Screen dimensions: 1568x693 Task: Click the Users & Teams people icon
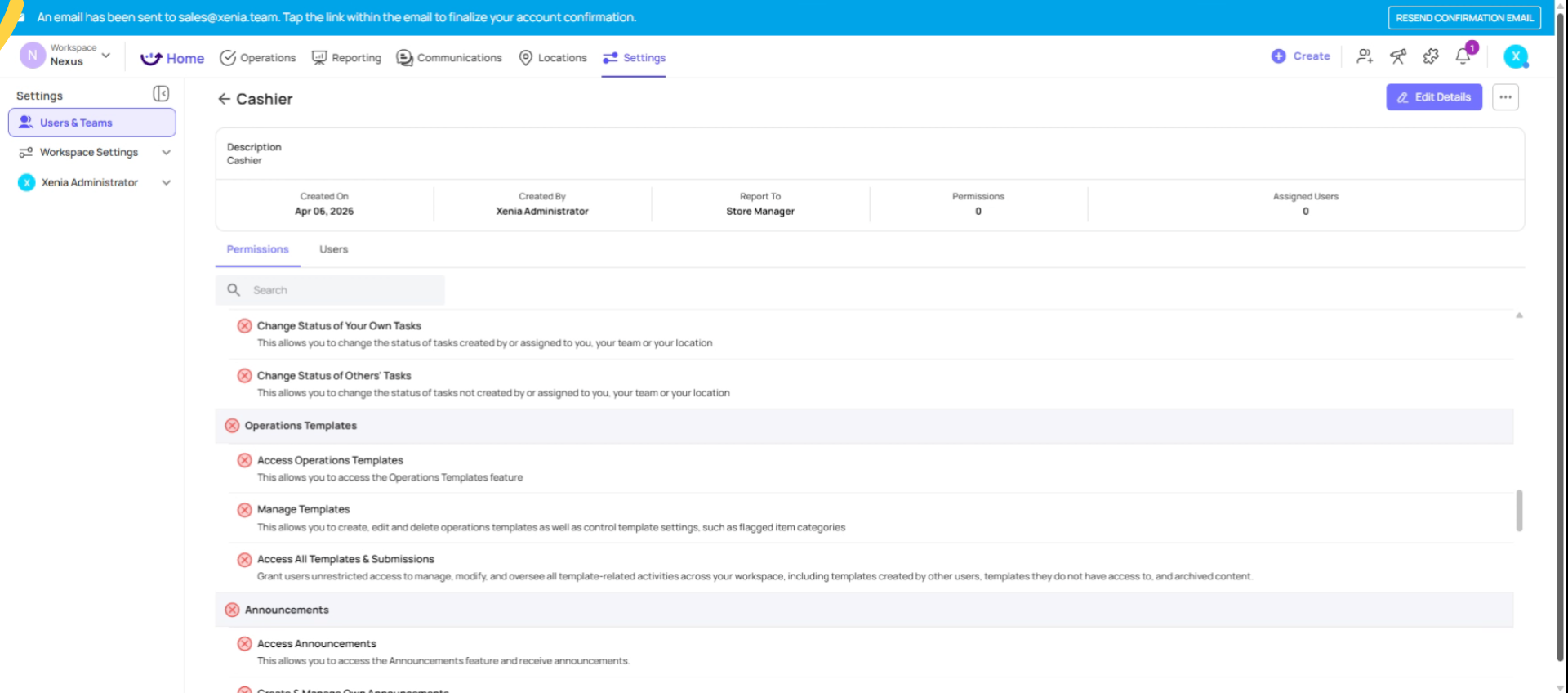[26, 123]
